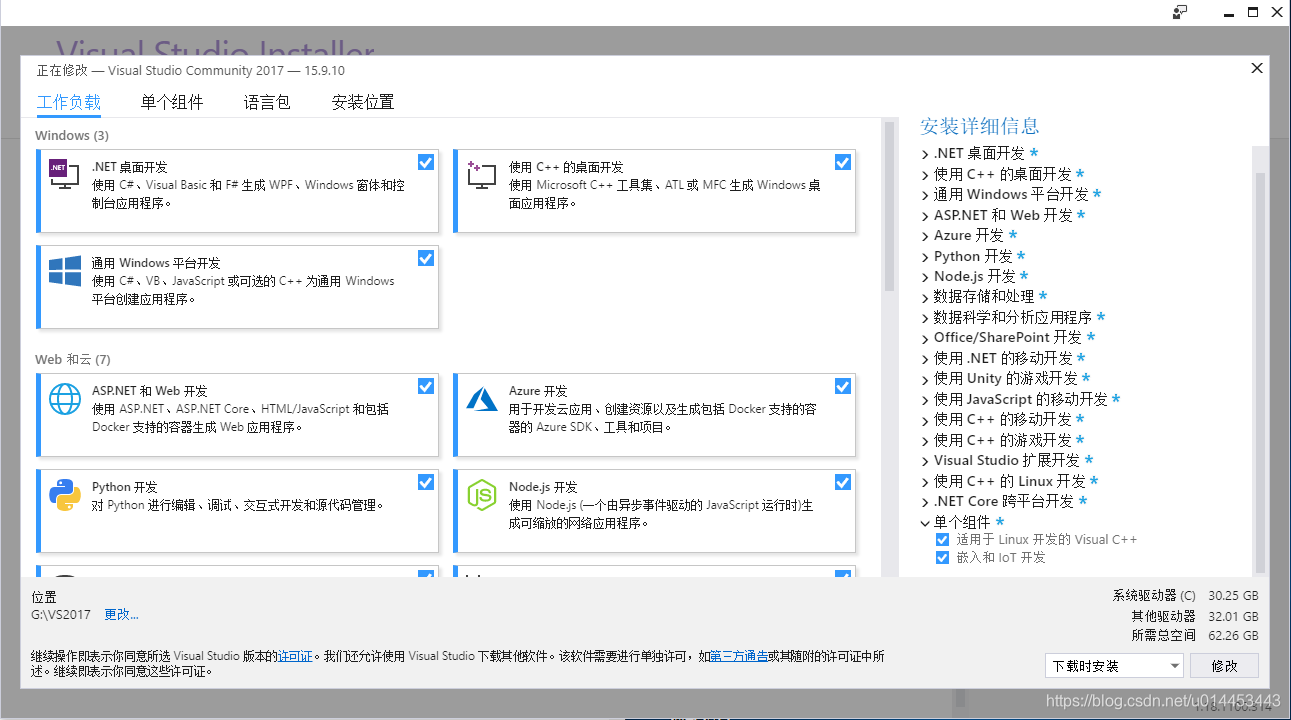The image size is (1291, 720).
Task: Expand 使用 C++ 的桌面开发 details
Action: click(x=925, y=175)
